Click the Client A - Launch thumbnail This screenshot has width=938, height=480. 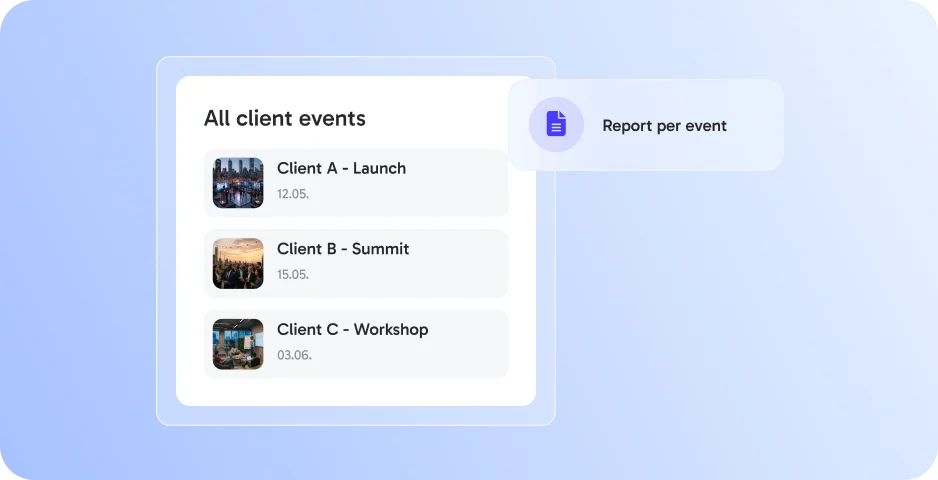(238, 183)
